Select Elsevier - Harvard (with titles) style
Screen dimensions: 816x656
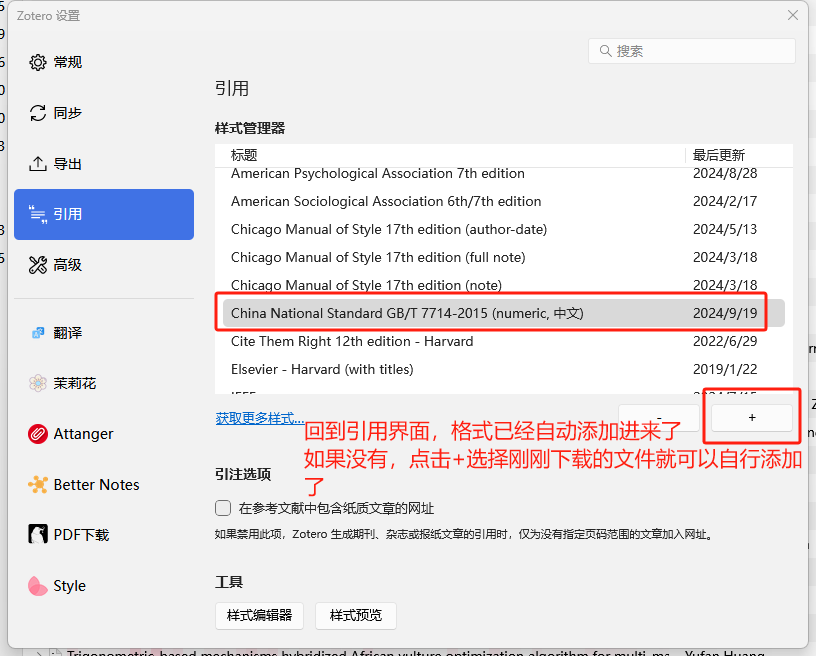(x=503, y=369)
